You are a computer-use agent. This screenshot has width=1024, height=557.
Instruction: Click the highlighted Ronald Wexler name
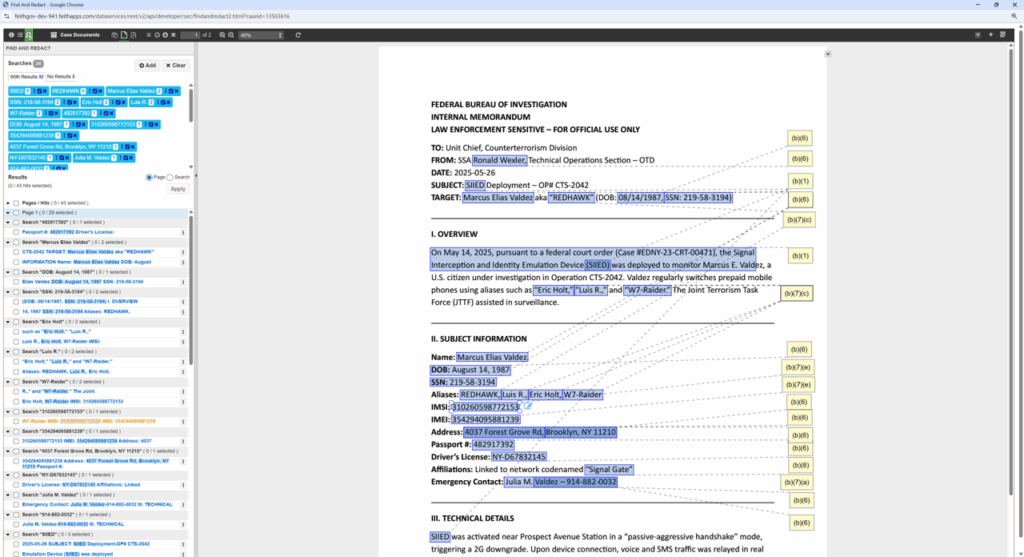[x=500, y=160]
